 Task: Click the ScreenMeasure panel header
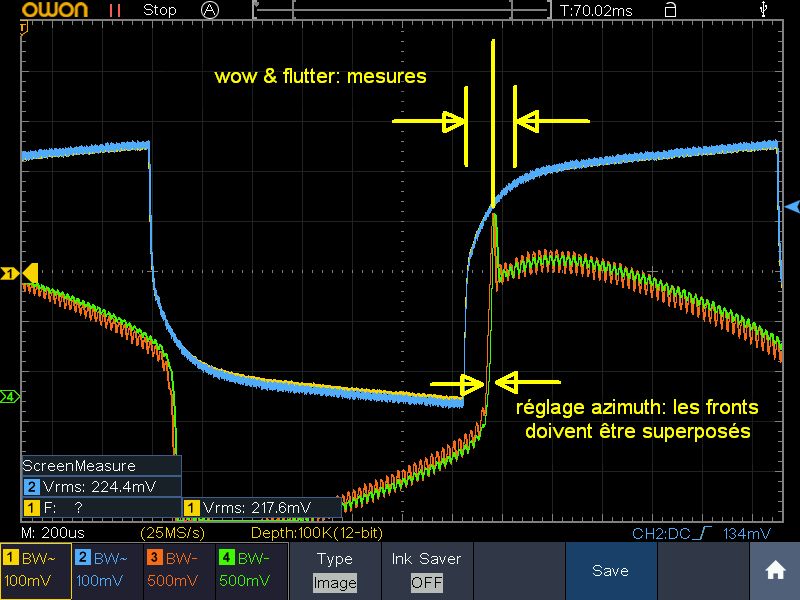coord(101,465)
